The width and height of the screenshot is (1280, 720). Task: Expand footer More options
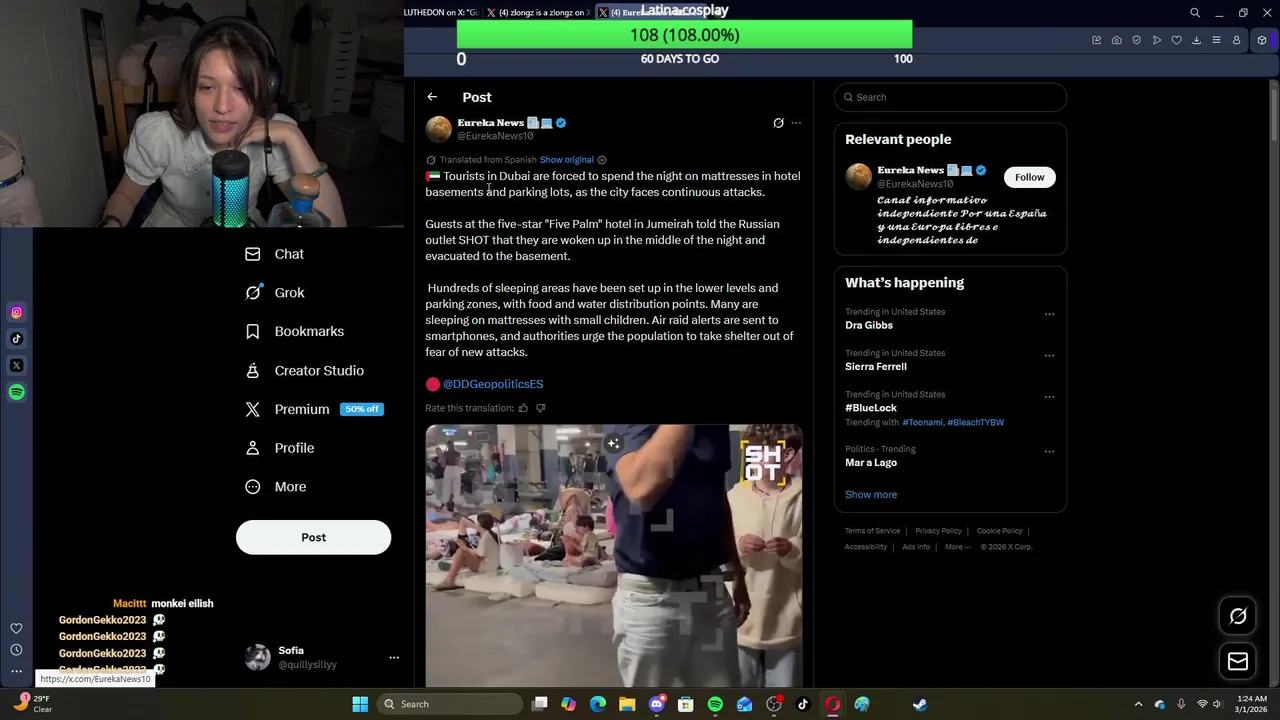tap(958, 547)
